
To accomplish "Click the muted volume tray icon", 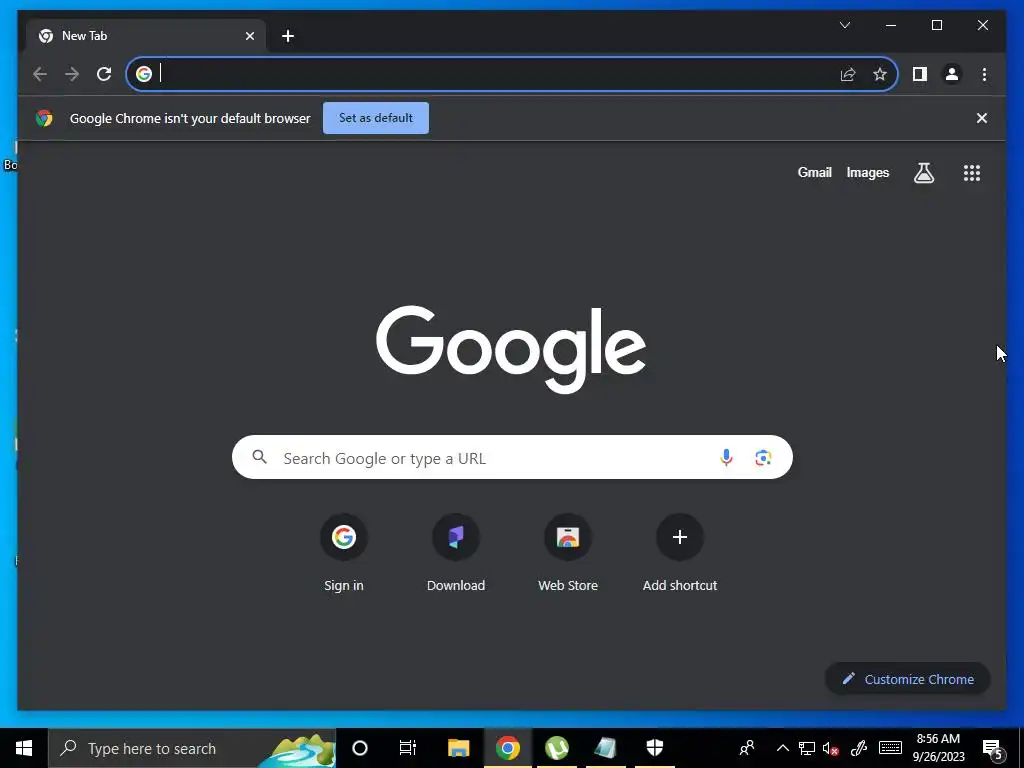I will tap(831, 748).
